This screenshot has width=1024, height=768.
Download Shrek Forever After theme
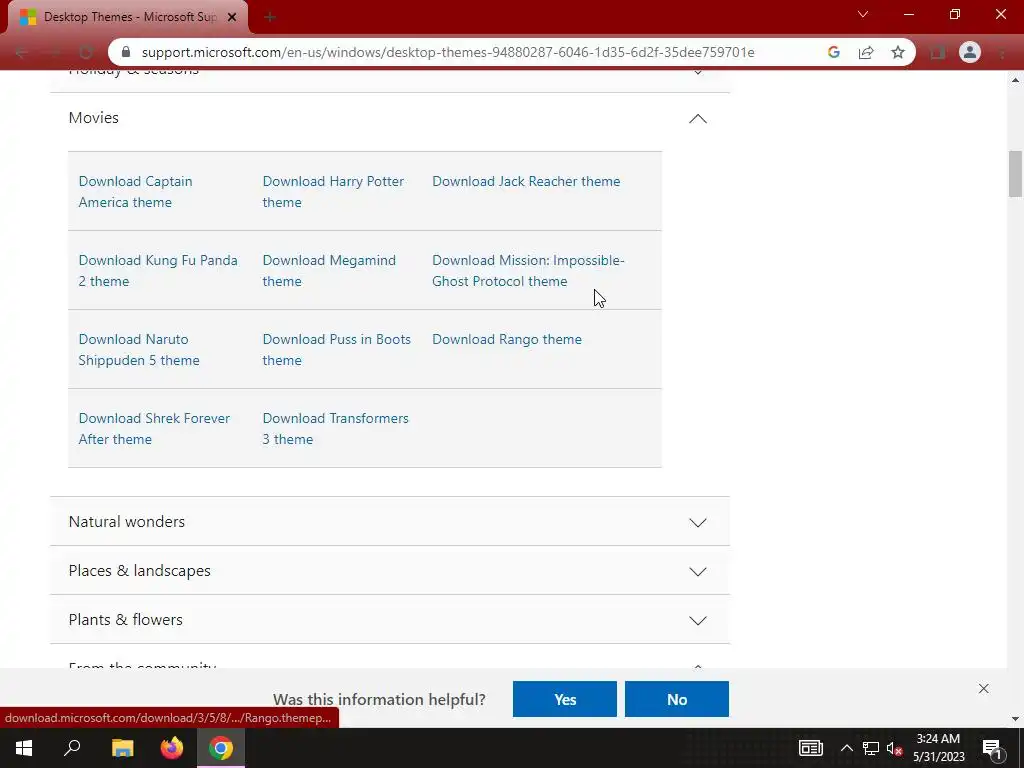point(154,428)
